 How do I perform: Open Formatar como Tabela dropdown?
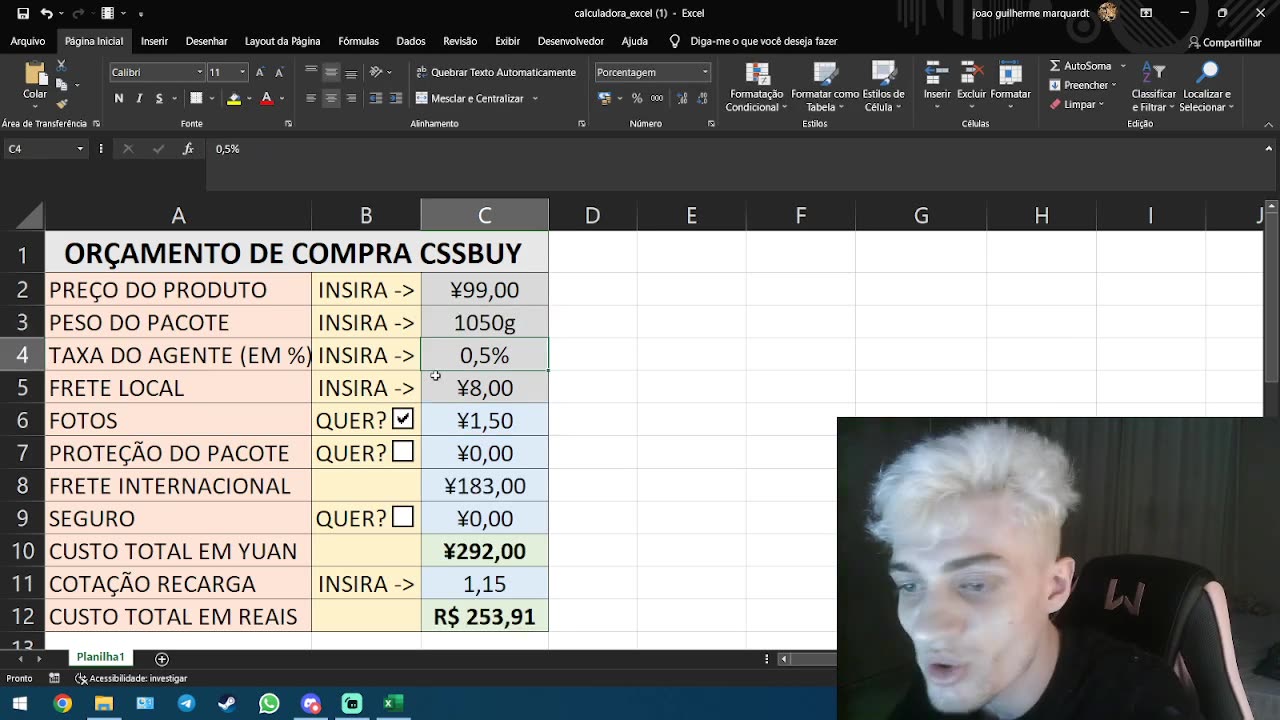(x=825, y=88)
